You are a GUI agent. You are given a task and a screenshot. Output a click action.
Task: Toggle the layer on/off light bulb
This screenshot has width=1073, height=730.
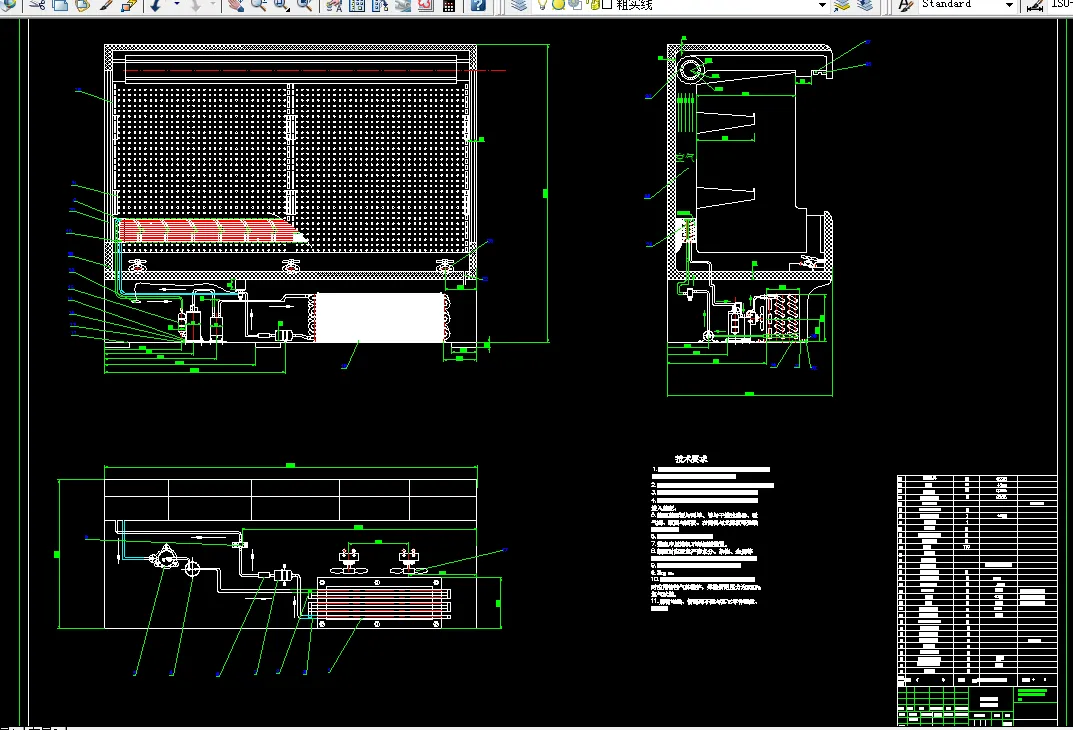[x=542, y=4]
